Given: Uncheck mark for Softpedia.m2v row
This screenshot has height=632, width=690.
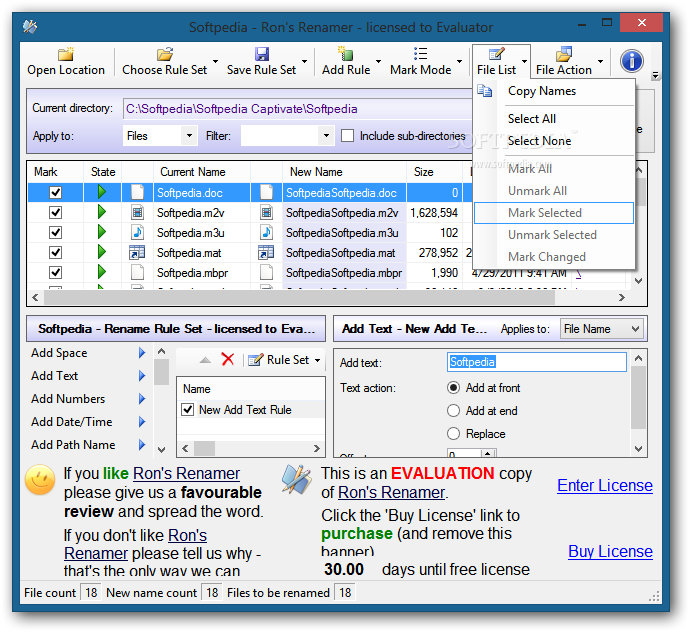Looking at the screenshot, I should tap(55, 212).
